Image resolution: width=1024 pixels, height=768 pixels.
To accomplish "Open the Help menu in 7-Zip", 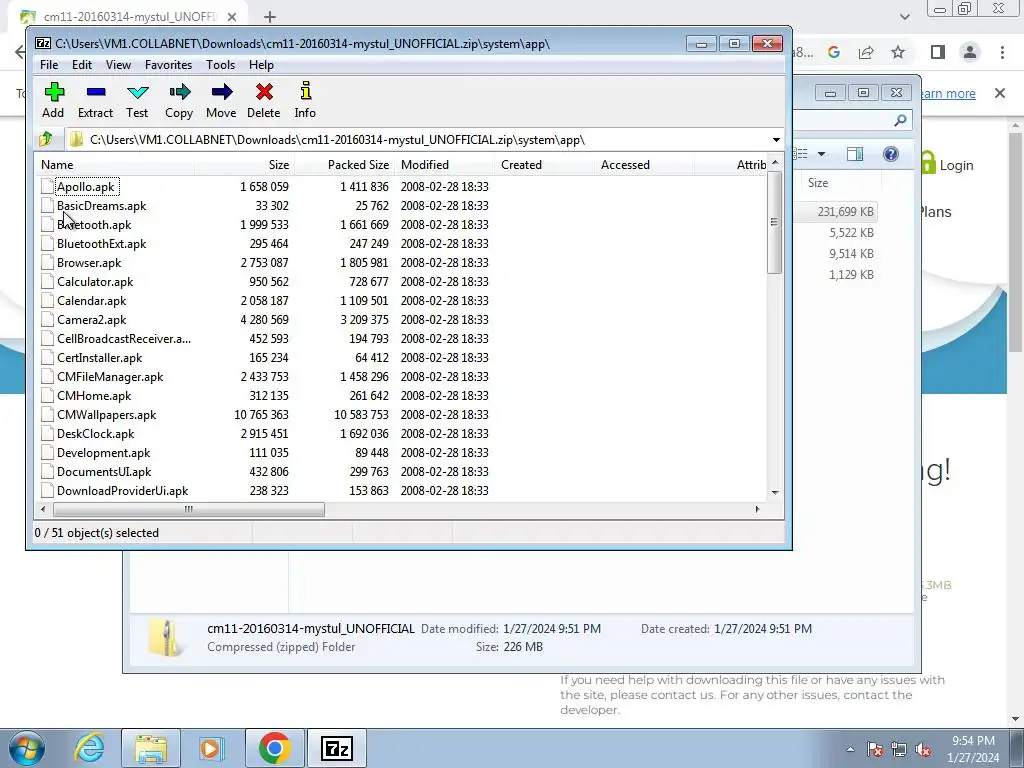I will (261, 65).
